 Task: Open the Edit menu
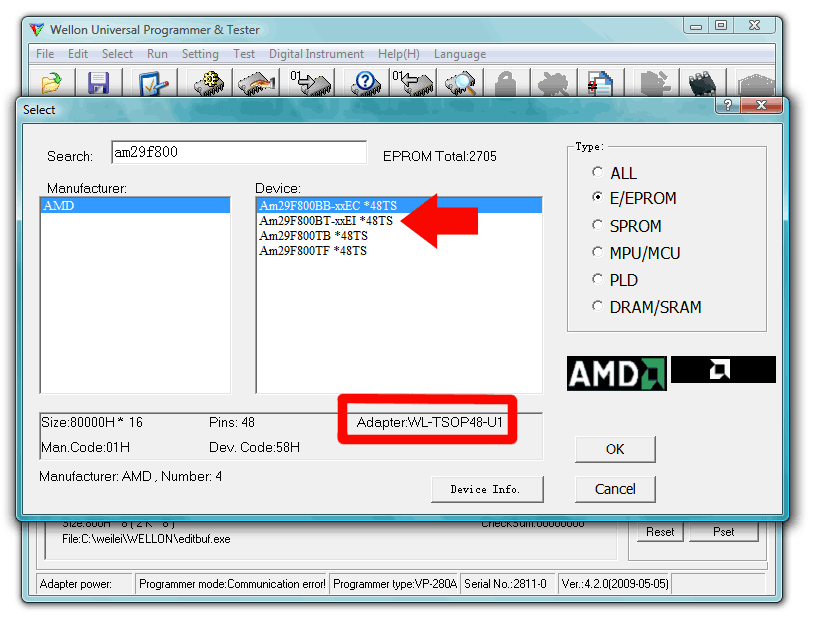tap(78, 54)
